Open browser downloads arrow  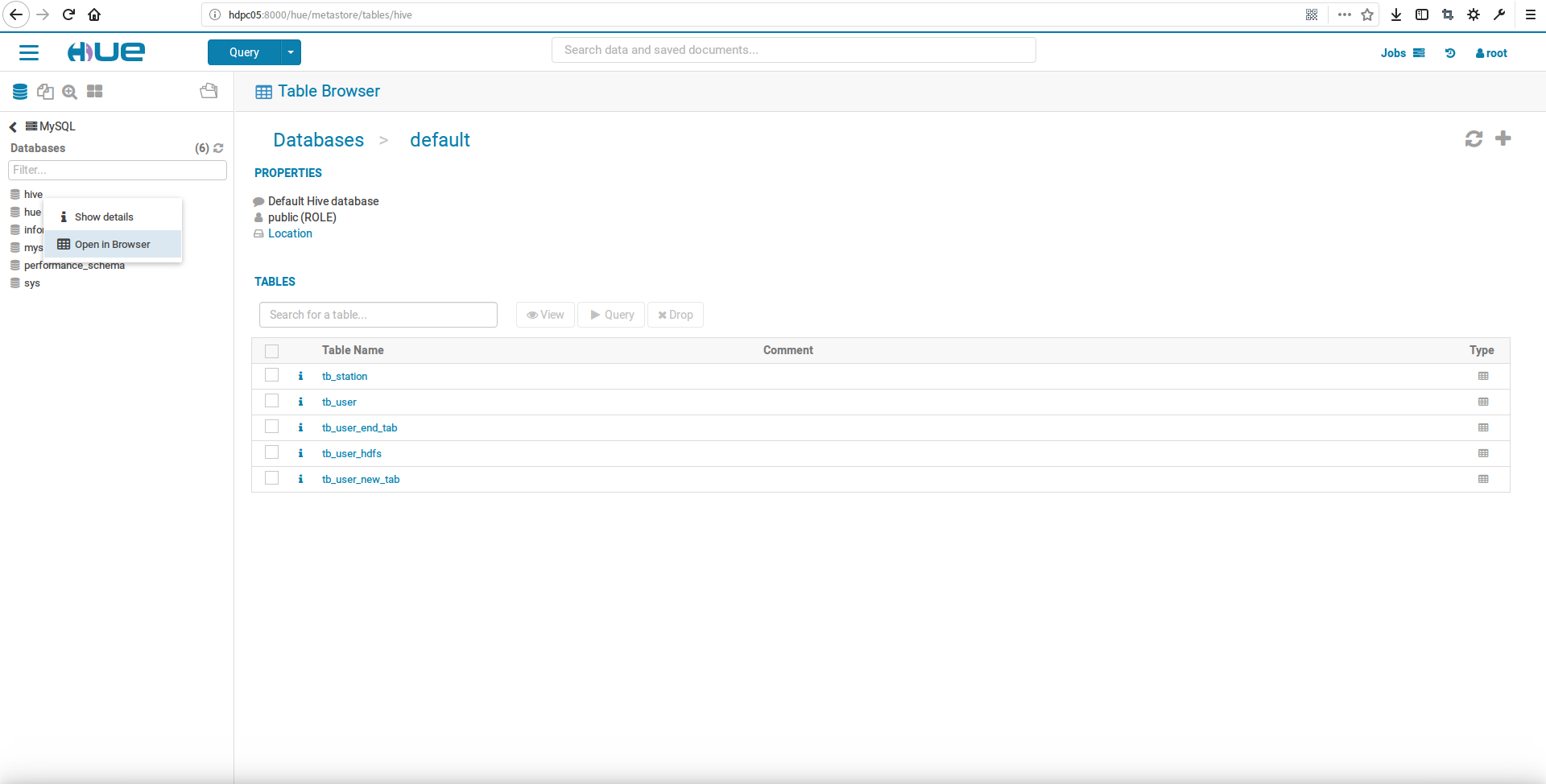[1396, 14]
